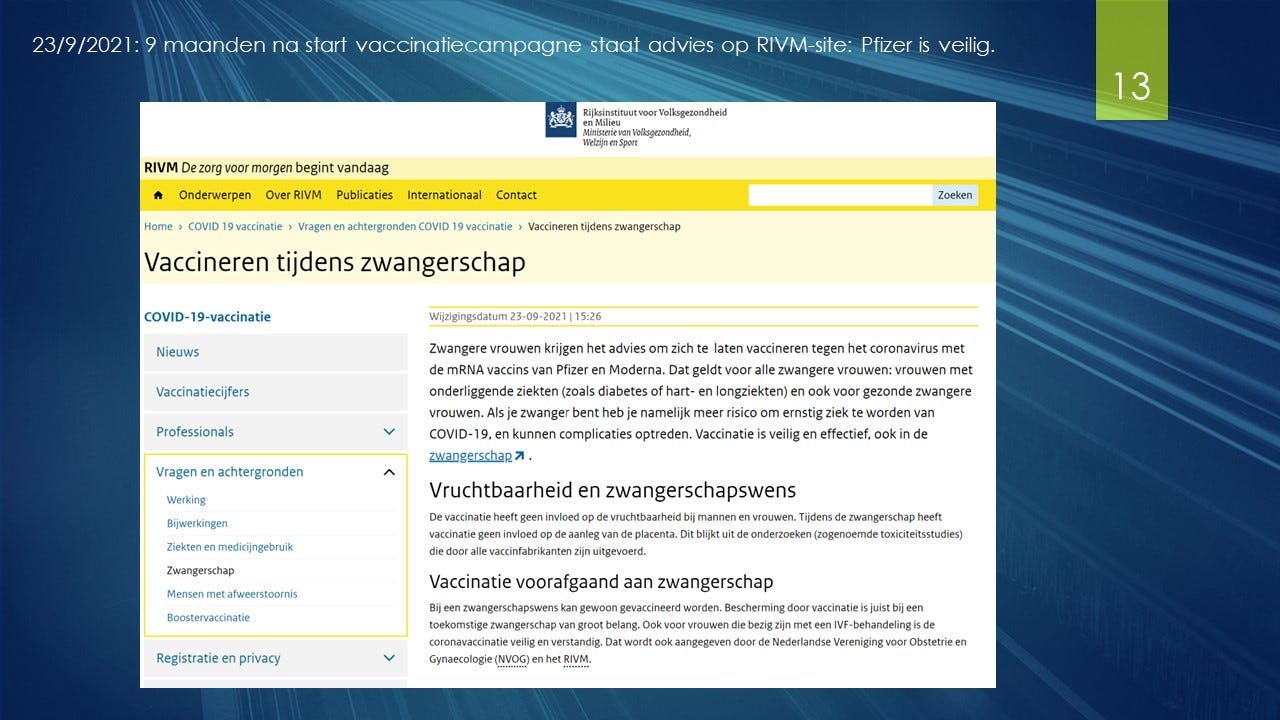The image size is (1280, 720).
Task: Click the slide title text about RIVM-site
Action: [514, 46]
